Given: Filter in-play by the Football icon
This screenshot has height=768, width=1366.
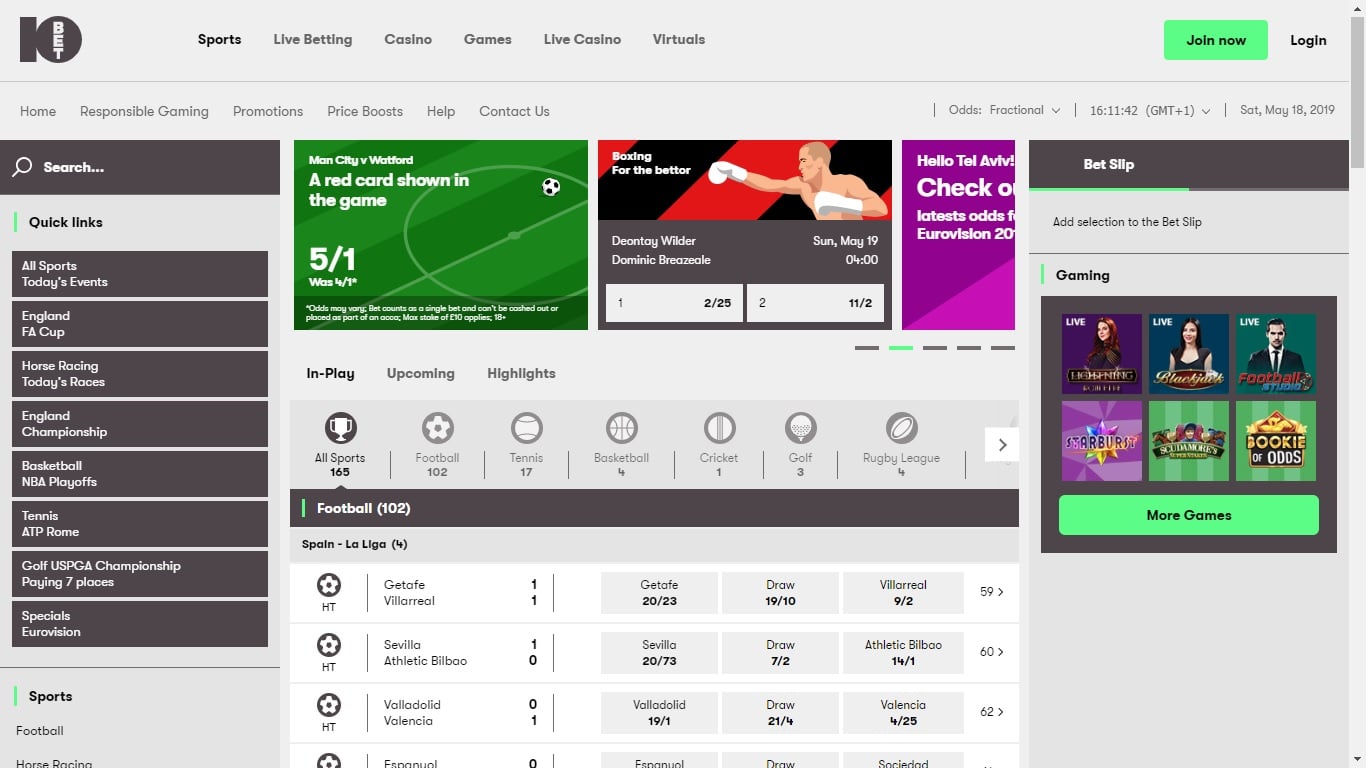Looking at the screenshot, I should pos(437,429).
